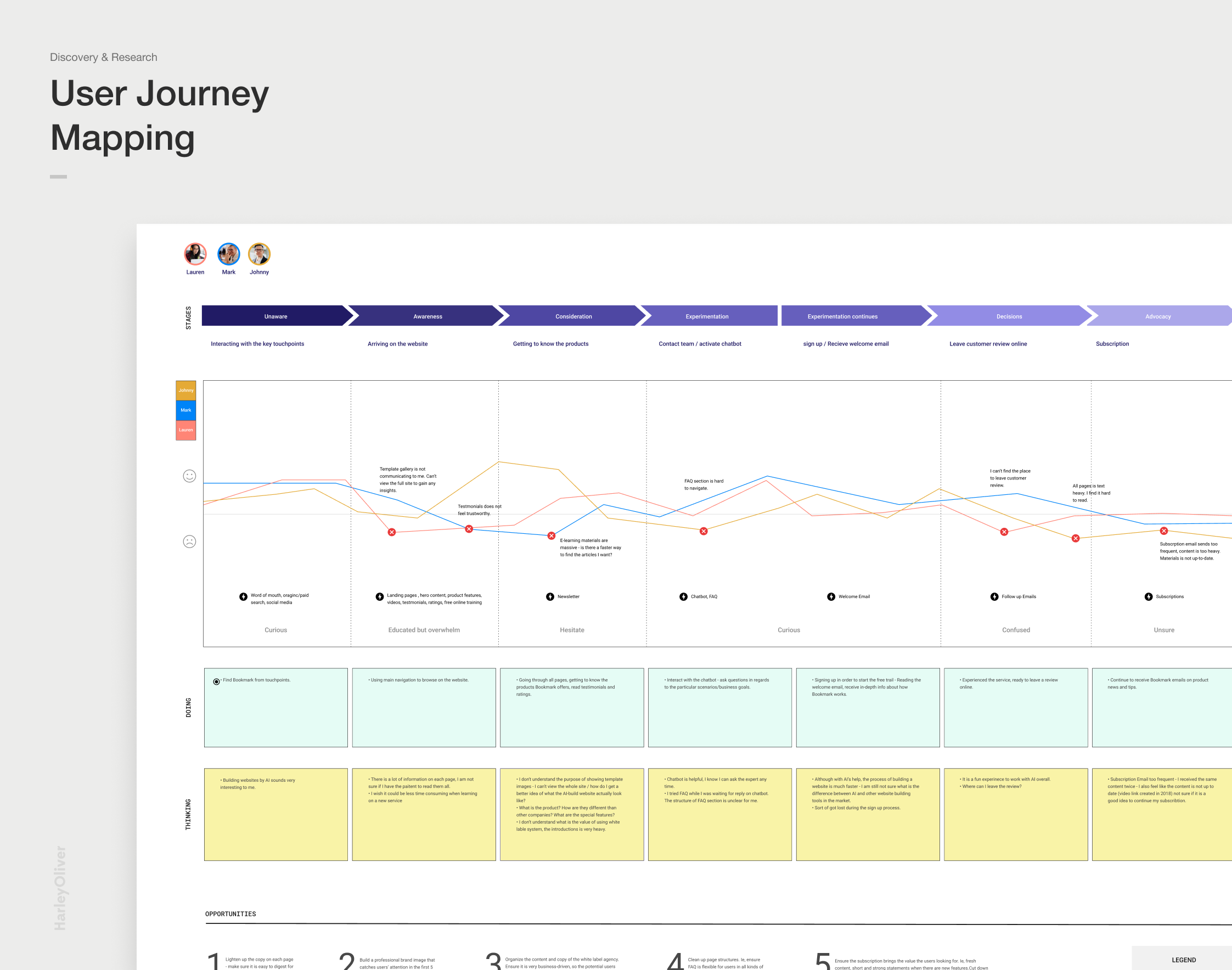The image size is (1232, 970).
Task: Toggle Mark's blue journey line label
Action: click(185, 410)
